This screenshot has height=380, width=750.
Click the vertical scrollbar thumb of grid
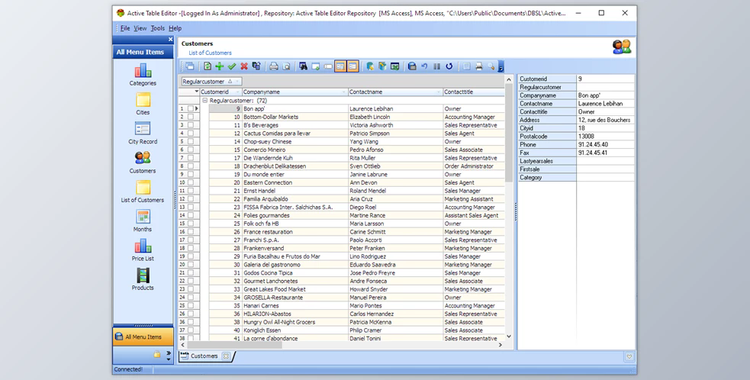click(508, 133)
